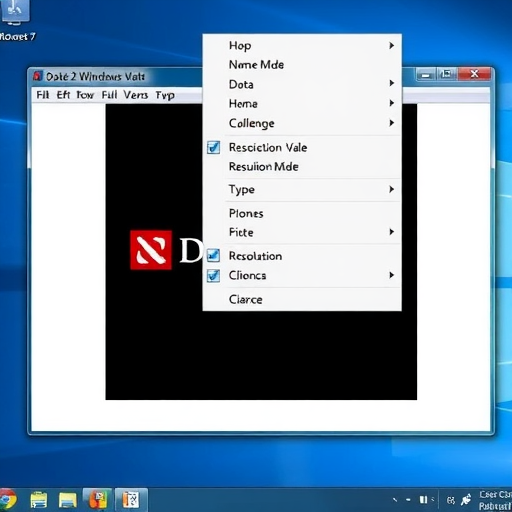Maximize the Dota 2 window
This screenshot has width=512, height=512.
coord(446,74)
